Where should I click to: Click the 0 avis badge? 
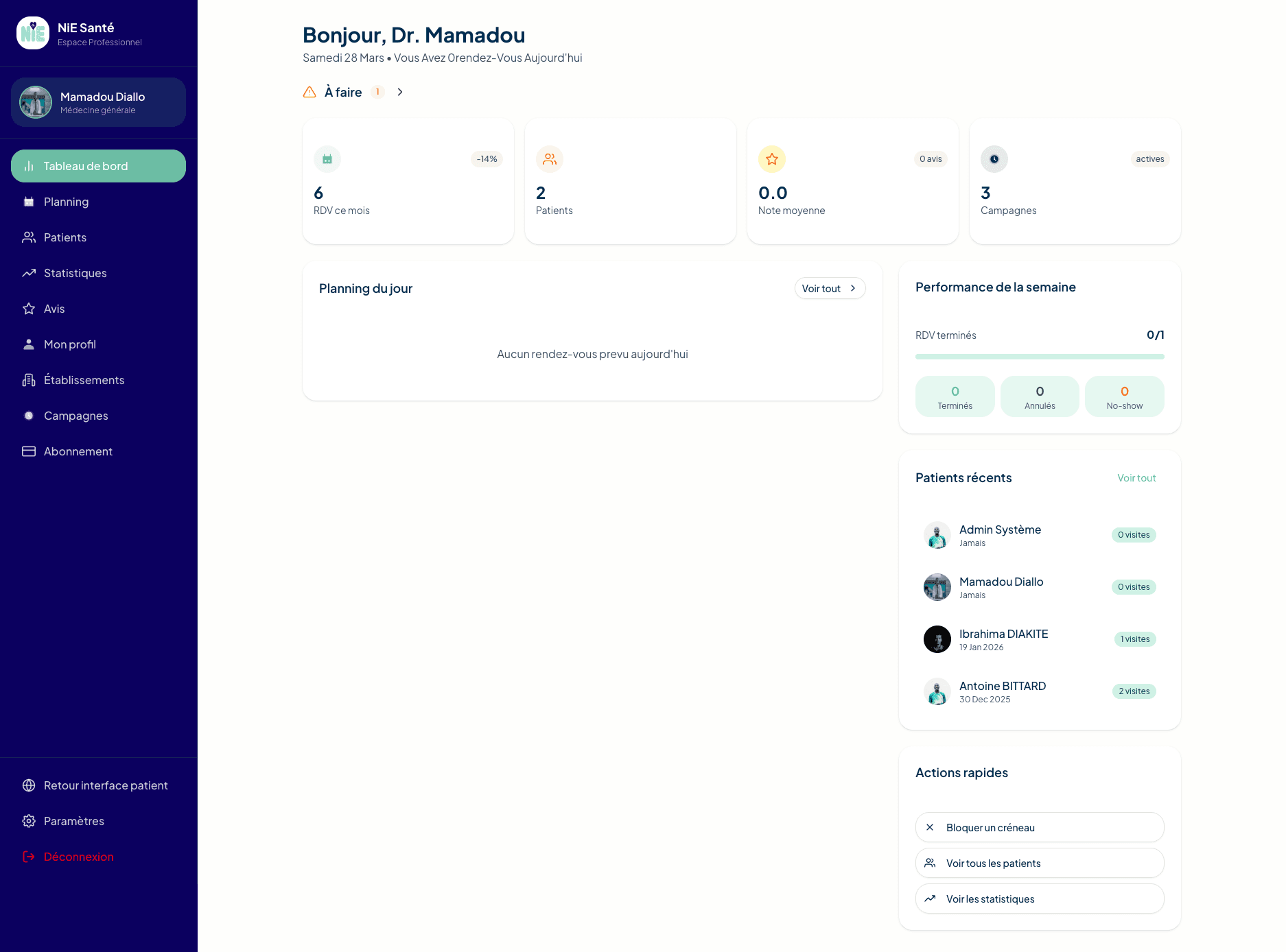pyautogui.click(x=931, y=159)
